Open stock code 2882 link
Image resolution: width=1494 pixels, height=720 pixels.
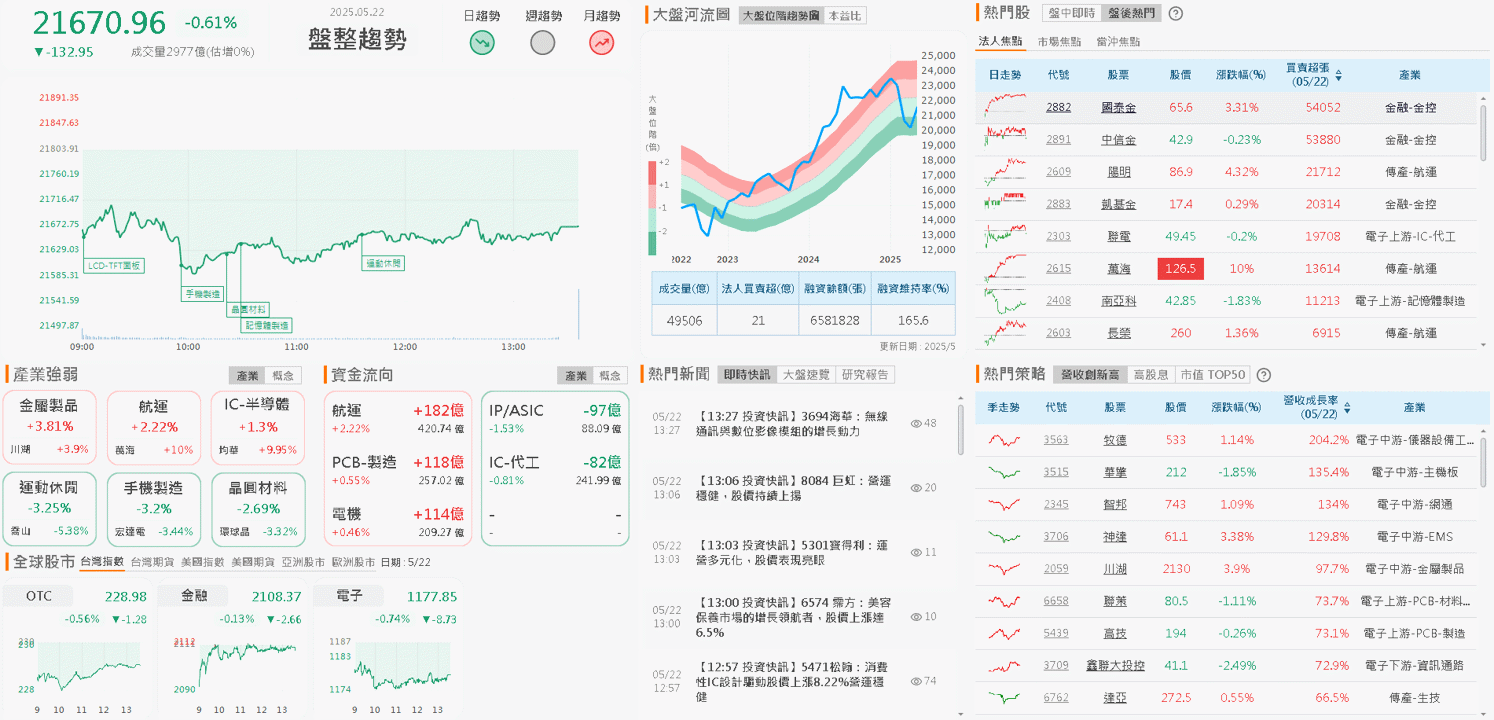pos(1058,107)
